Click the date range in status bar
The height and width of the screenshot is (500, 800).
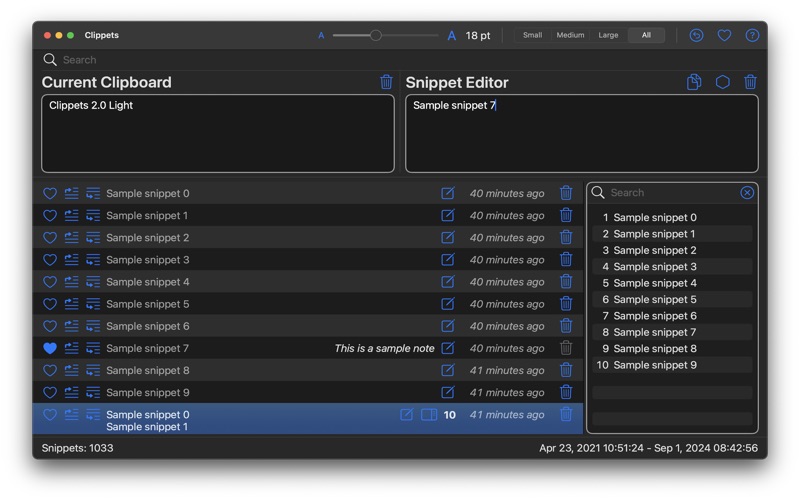click(x=648, y=448)
